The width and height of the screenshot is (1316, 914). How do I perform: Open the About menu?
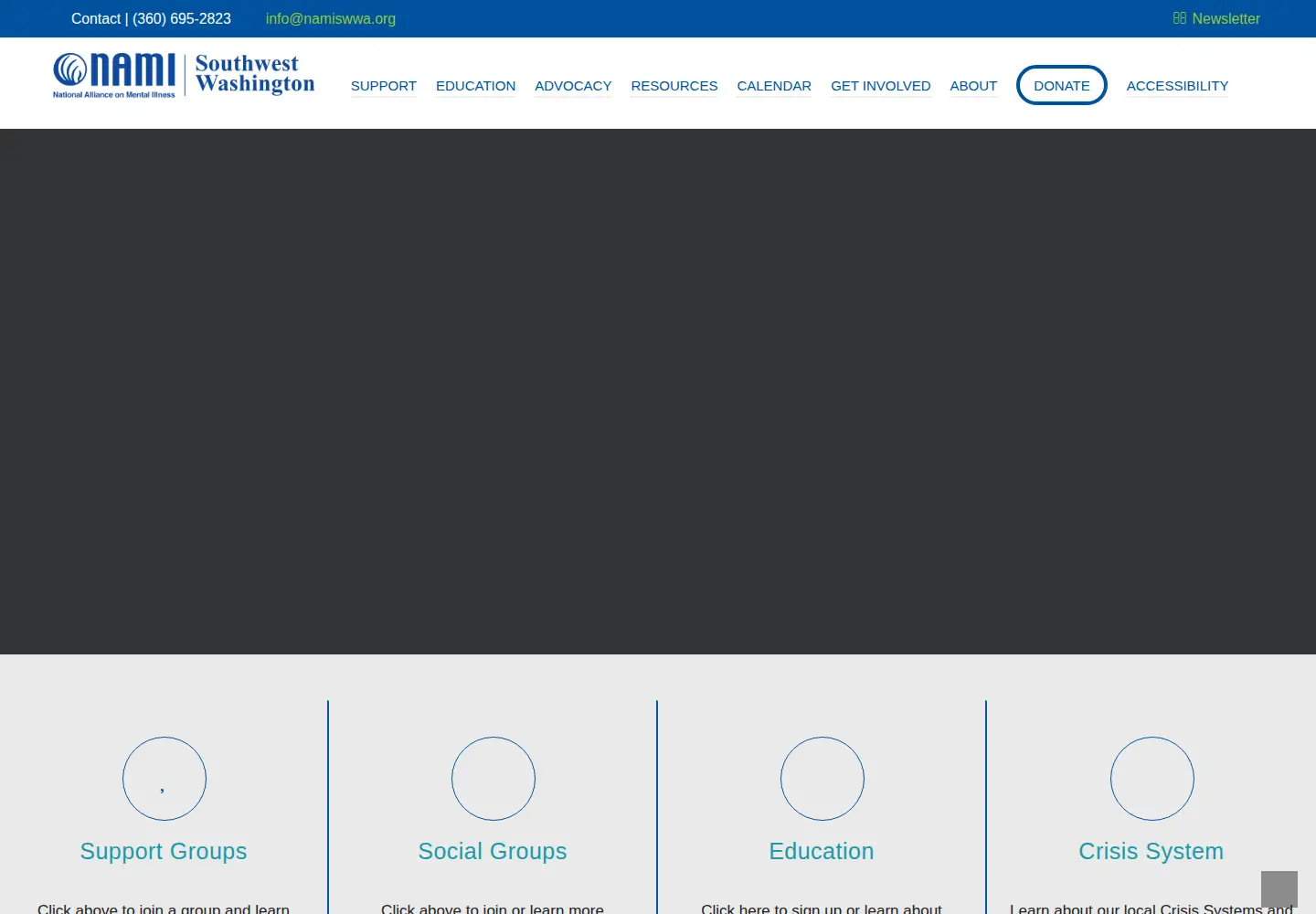coord(973,86)
